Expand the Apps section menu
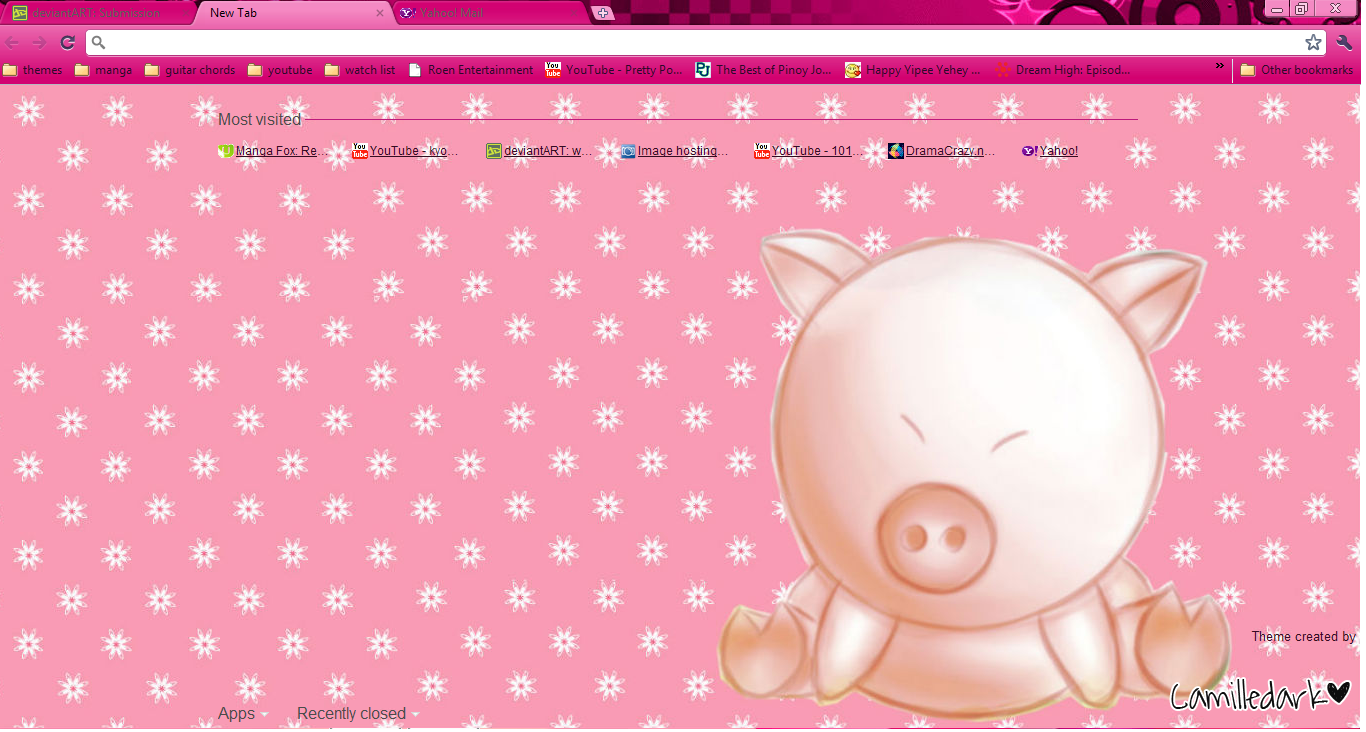Image resolution: width=1366 pixels, height=732 pixels. click(243, 714)
